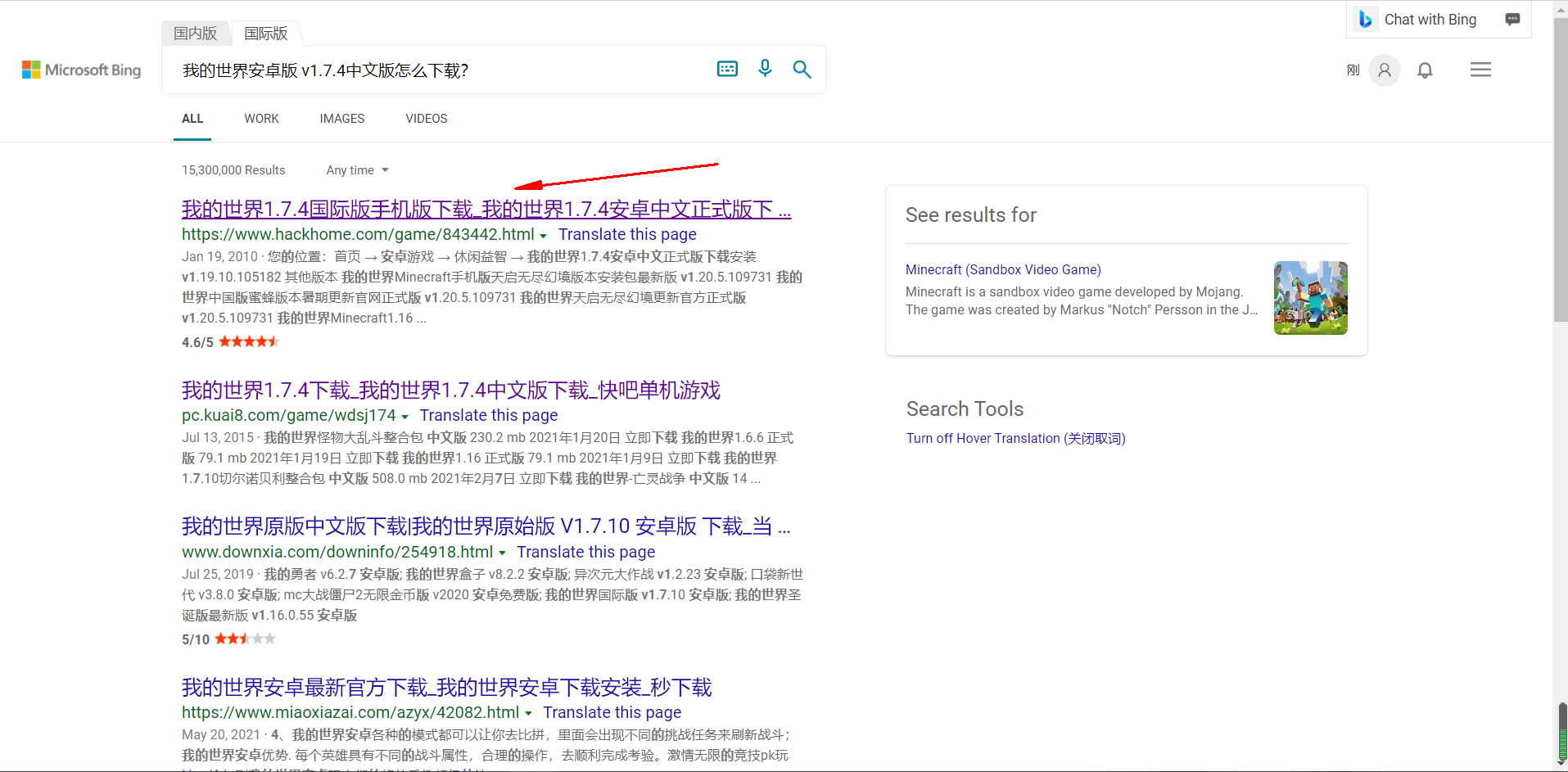Expand the downxia.com URL dropdown arrow
The height and width of the screenshot is (772, 1568).
(502, 553)
